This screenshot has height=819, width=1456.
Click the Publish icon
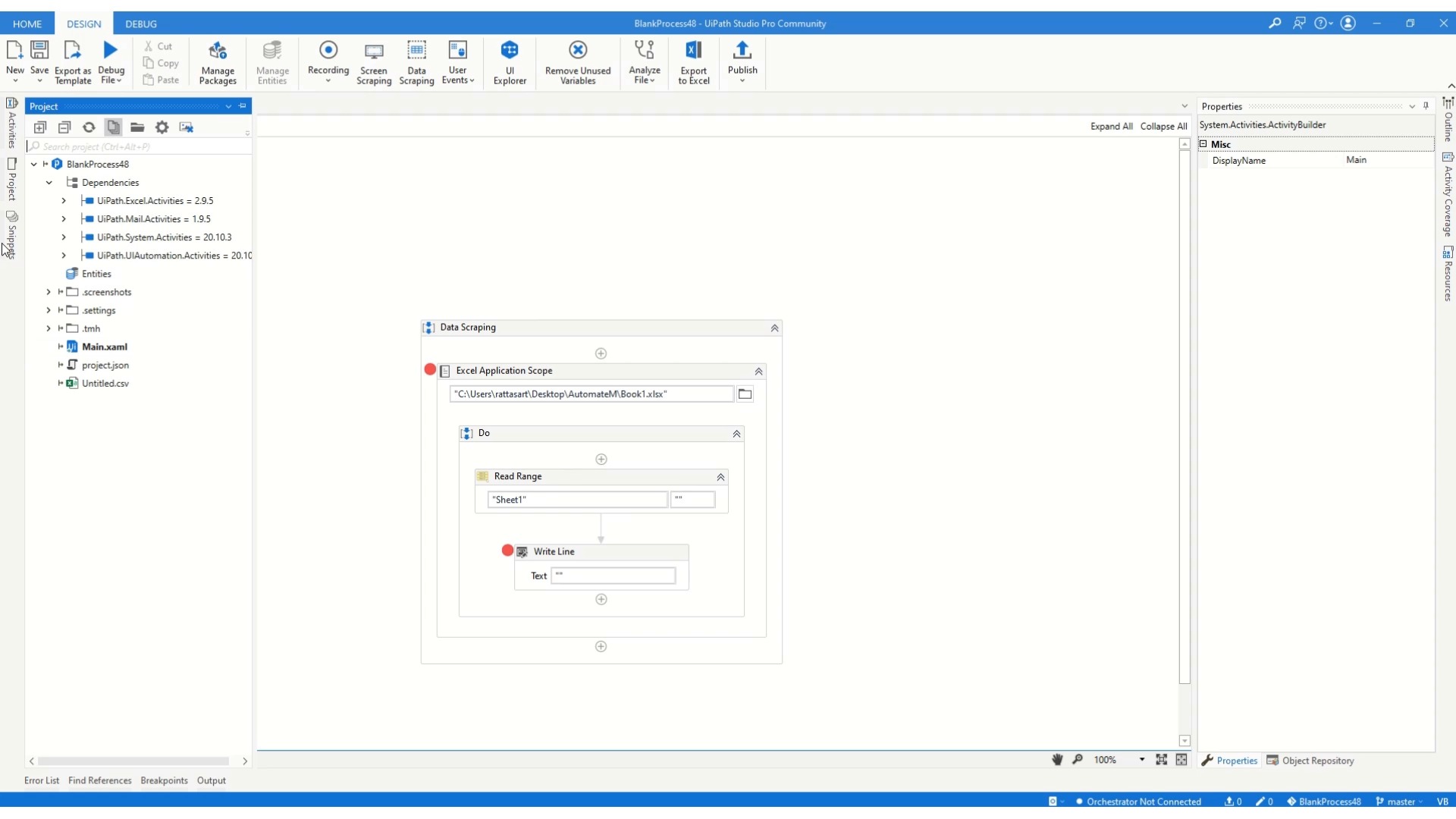click(742, 51)
